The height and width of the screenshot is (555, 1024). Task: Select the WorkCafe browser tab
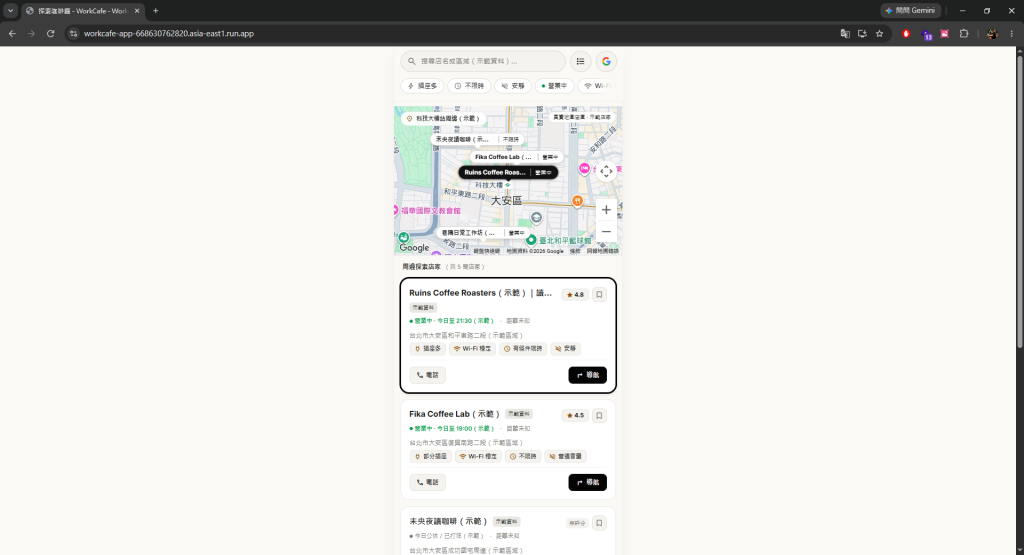point(82,11)
